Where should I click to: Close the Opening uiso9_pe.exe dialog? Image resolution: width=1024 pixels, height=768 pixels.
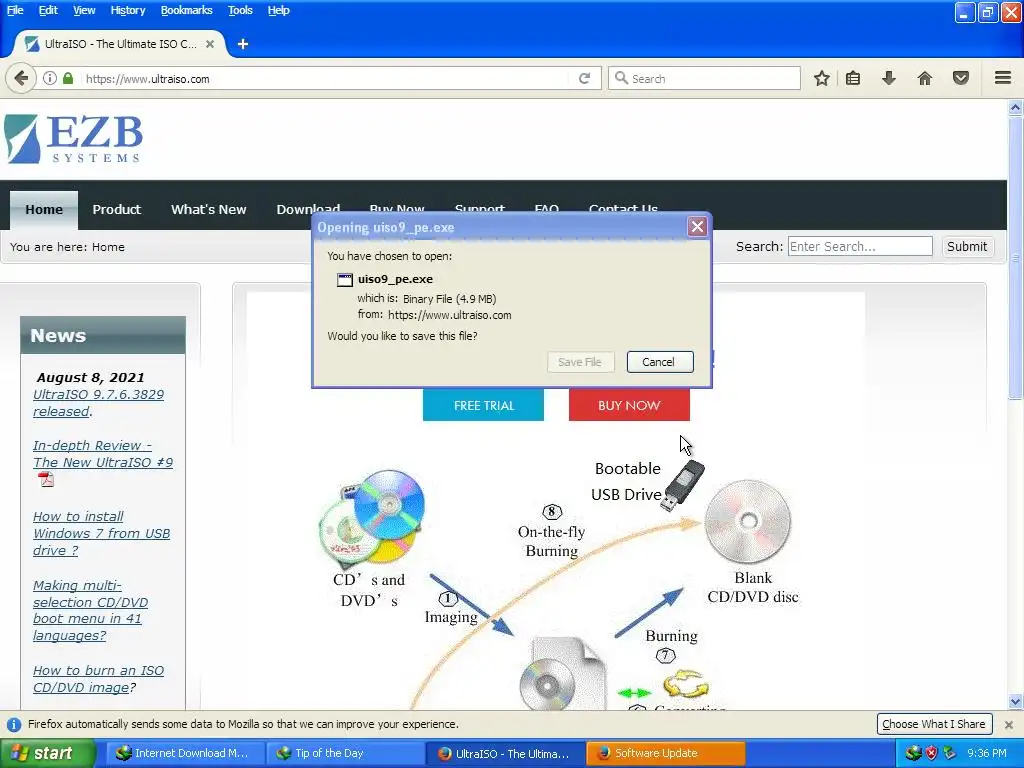click(697, 227)
